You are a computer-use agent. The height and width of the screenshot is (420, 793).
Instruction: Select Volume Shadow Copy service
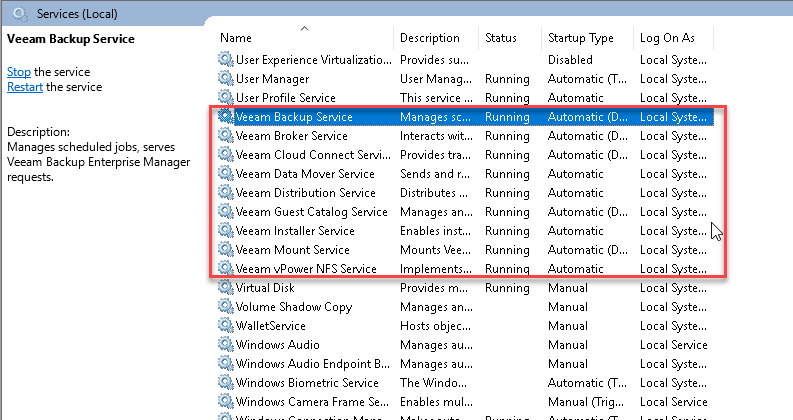(x=293, y=307)
